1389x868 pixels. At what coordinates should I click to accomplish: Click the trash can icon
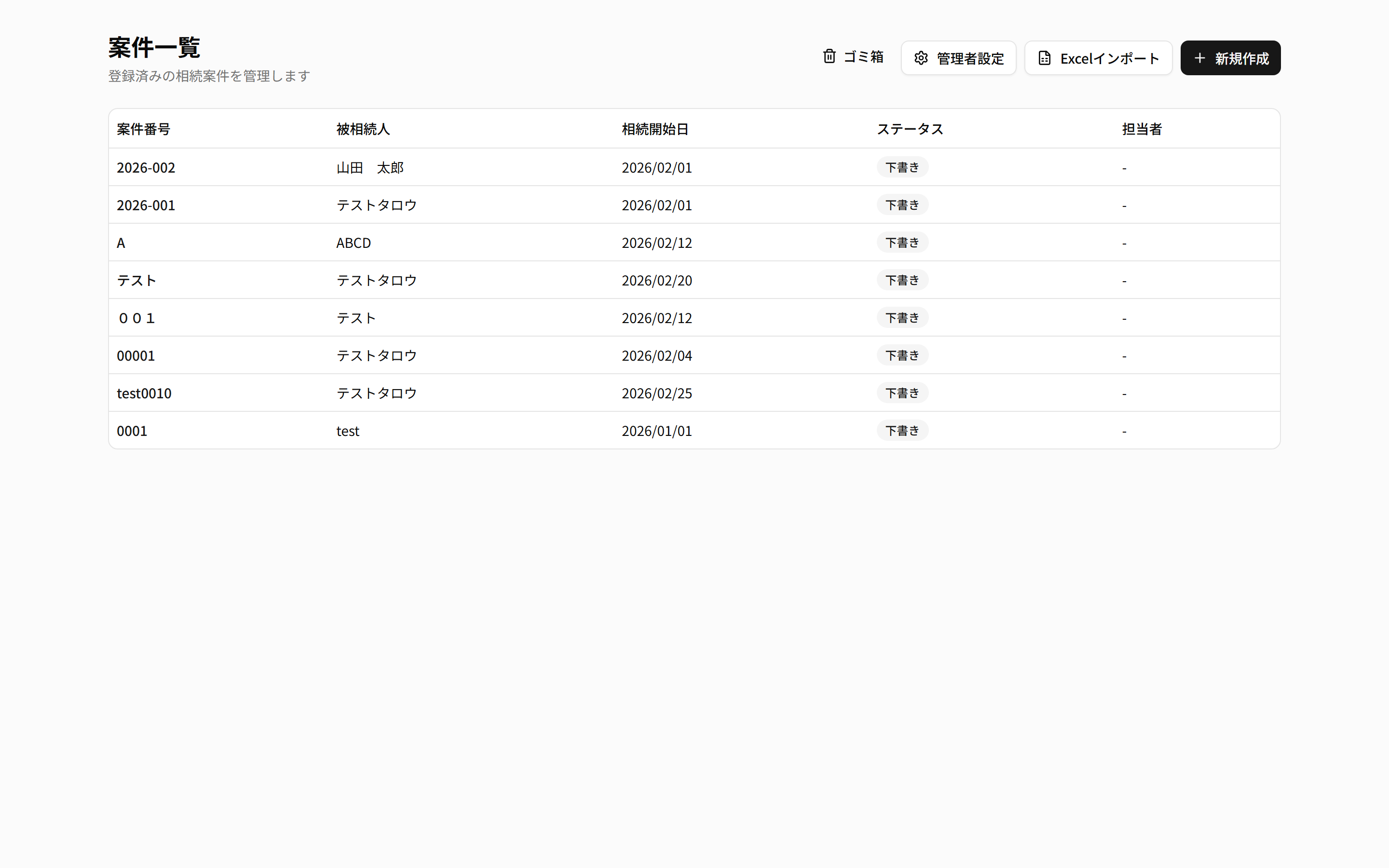(829, 56)
